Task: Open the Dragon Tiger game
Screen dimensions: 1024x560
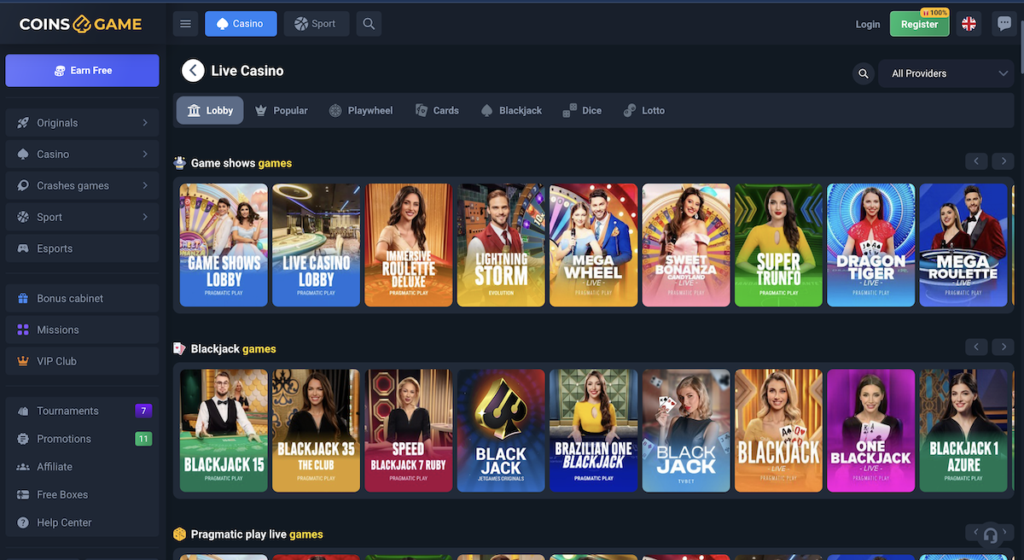Action: pyautogui.click(x=871, y=245)
